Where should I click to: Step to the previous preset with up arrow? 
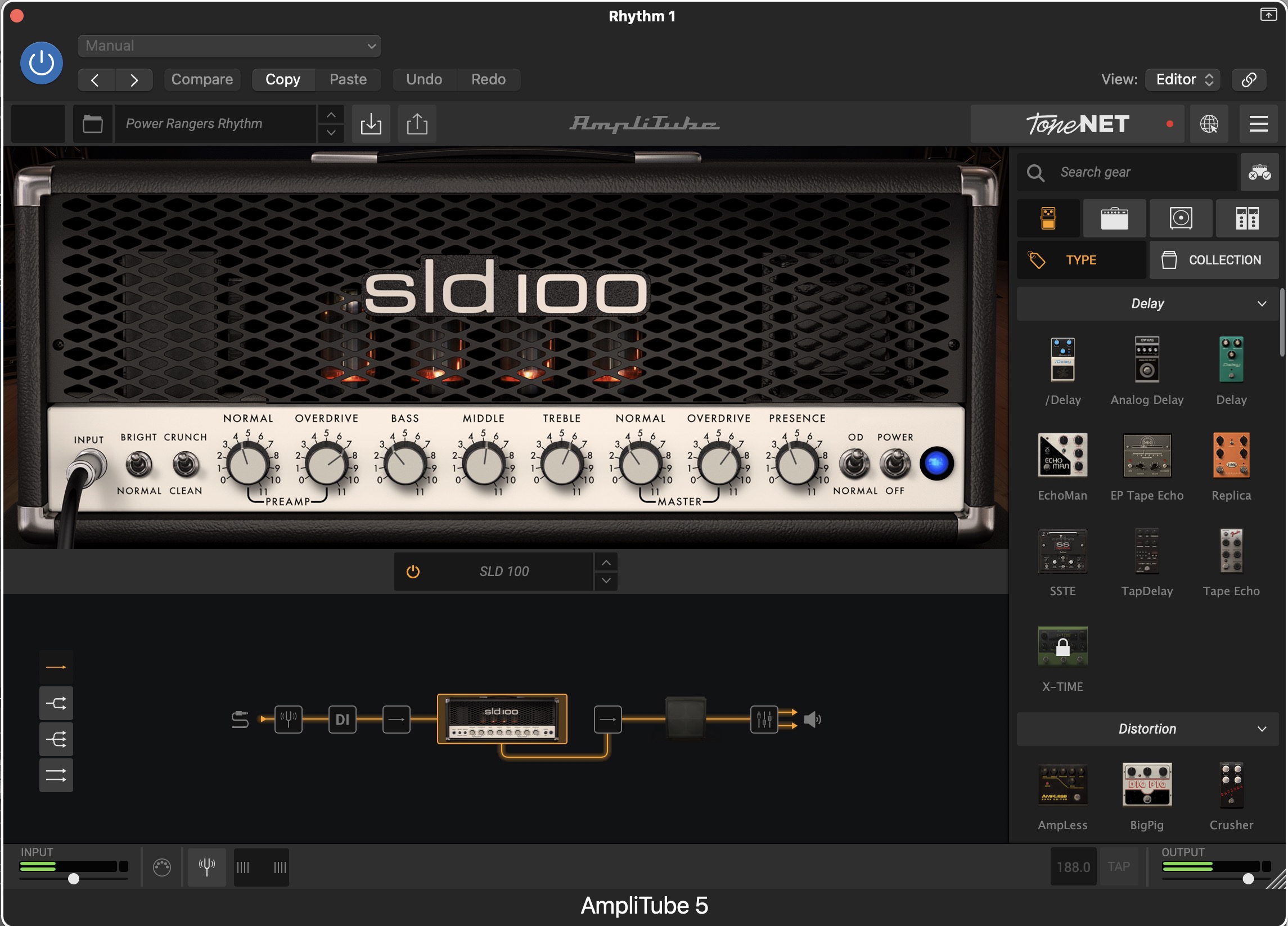coord(331,115)
